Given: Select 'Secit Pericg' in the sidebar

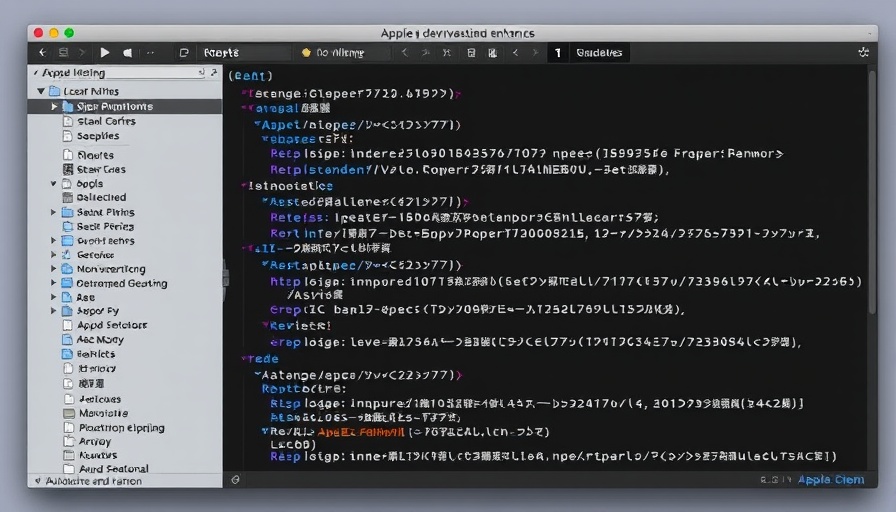Looking at the screenshot, I should pyautogui.click(x=105, y=226).
